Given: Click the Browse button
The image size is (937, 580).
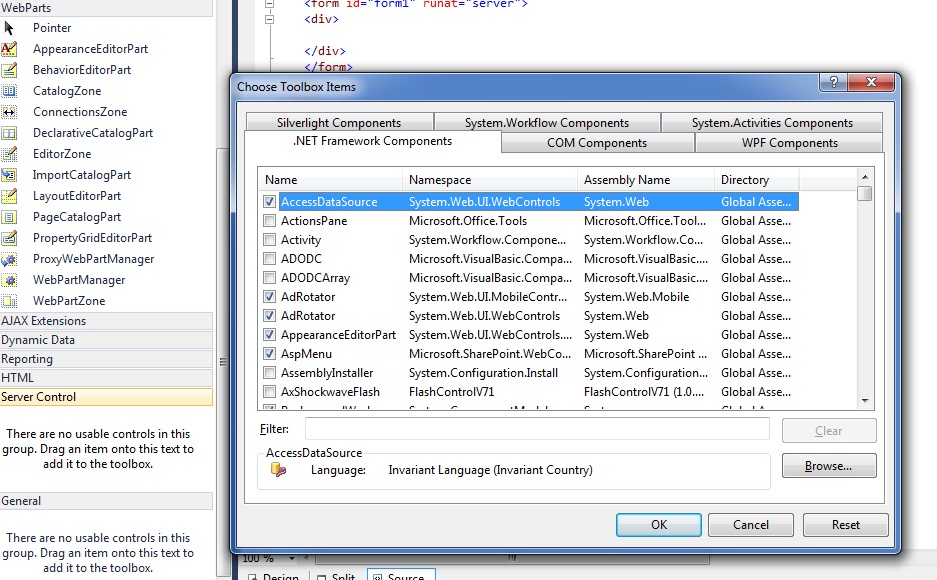Looking at the screenshot, I should coord(829,465).
